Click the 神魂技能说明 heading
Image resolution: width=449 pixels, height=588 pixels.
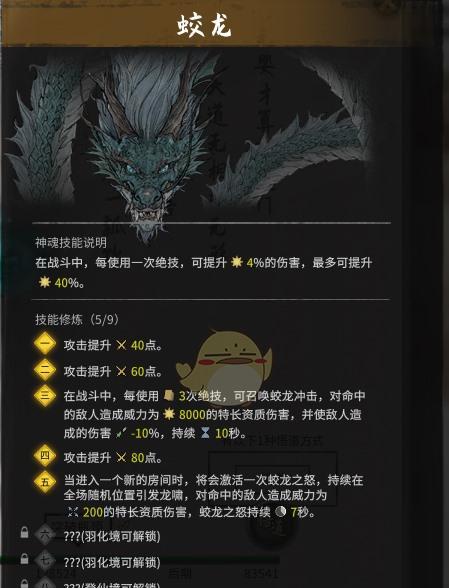coord(71,243)
